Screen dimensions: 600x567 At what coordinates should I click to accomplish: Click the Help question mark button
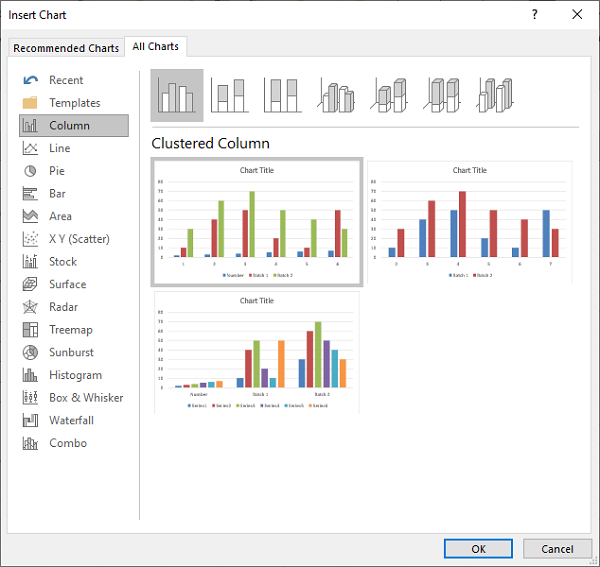[534, 15]
